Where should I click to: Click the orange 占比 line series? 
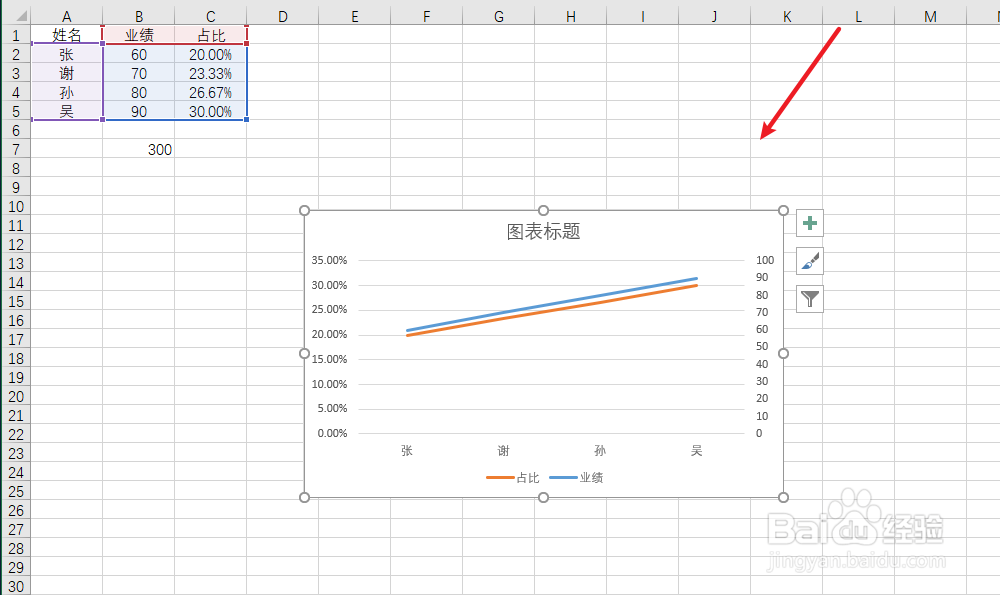(x=552, y=311)
